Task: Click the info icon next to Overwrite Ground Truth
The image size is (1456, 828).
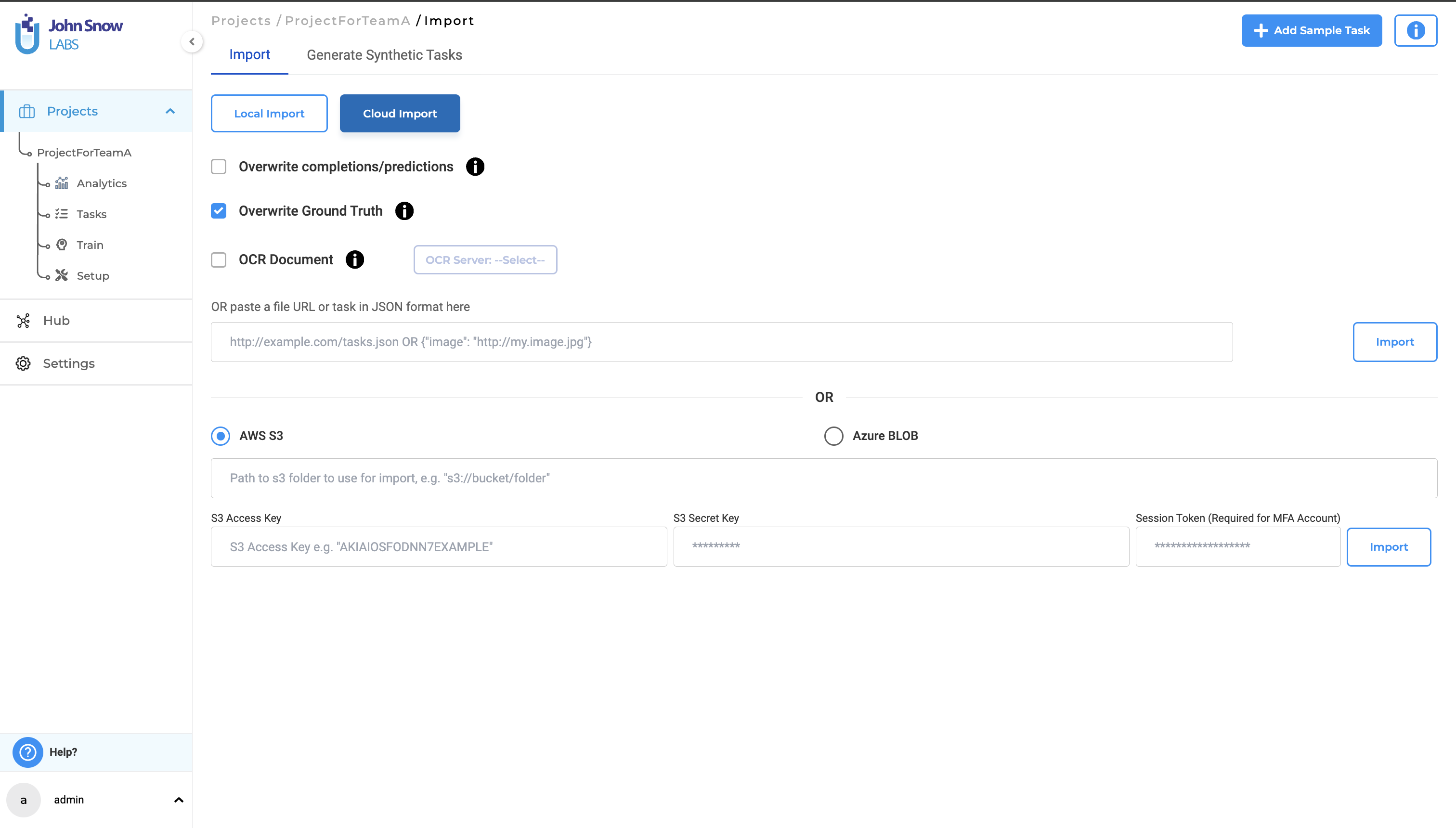Action: (x=404, y=211)
